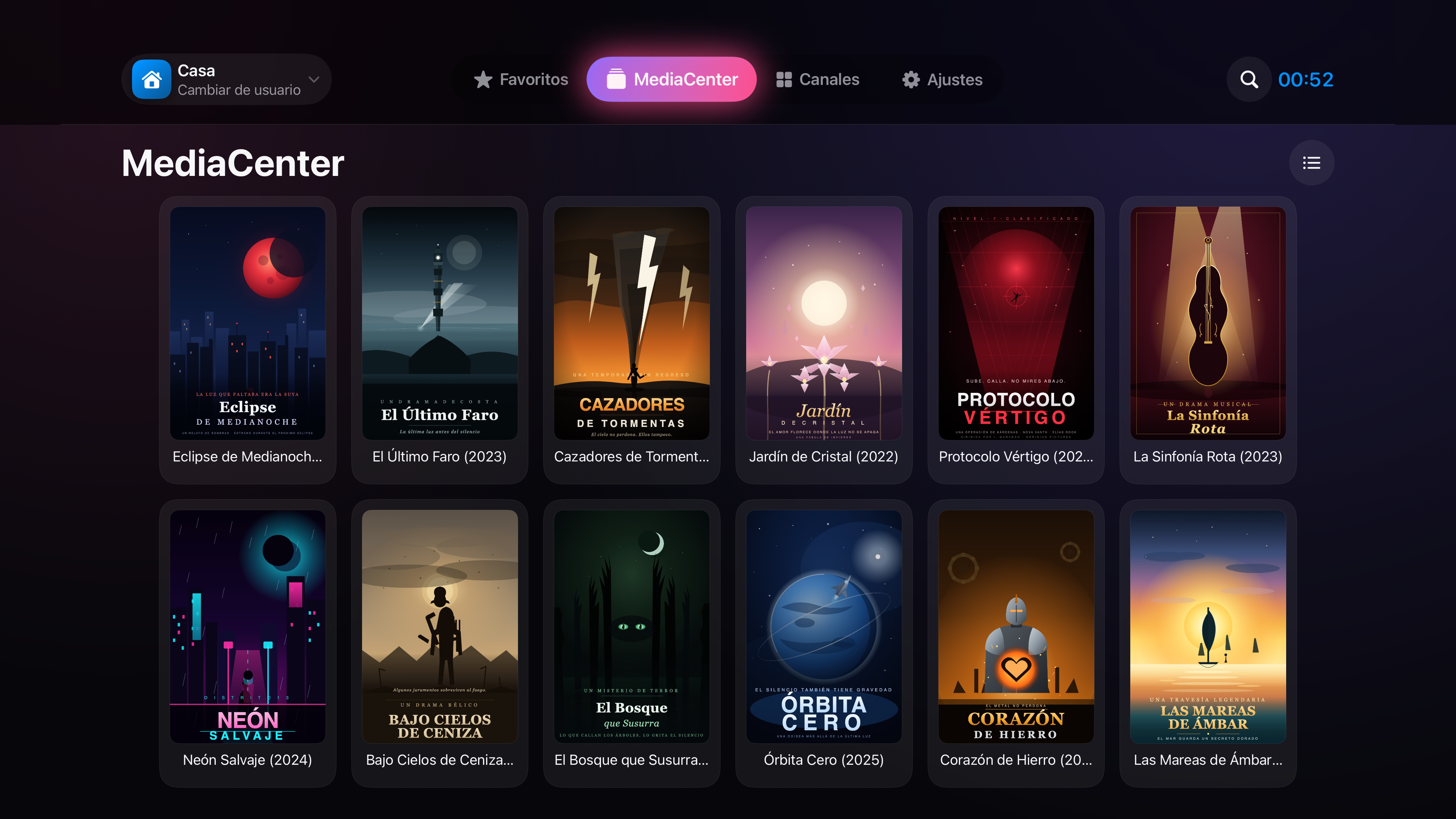Click the Ajustes gear icon
The image size is (1456, 819).
[910, 80]
